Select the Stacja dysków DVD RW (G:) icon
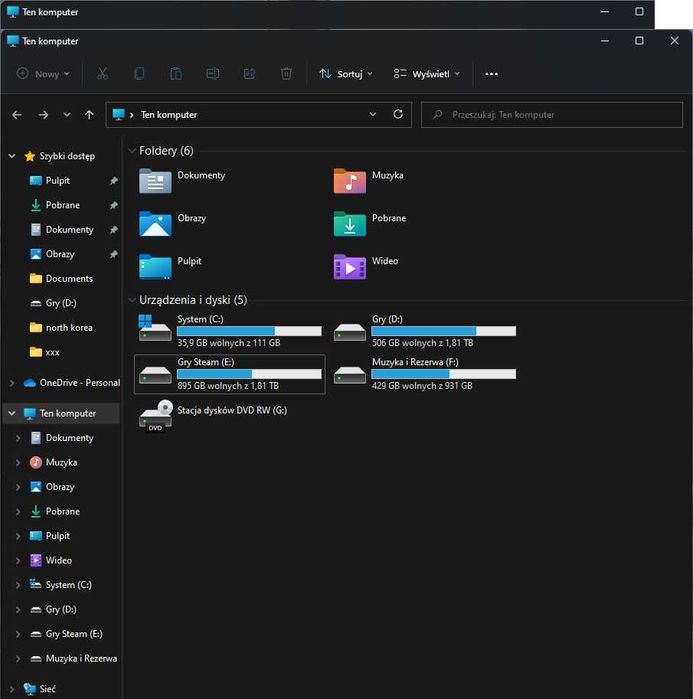Viewport: 693px width, 699px height. (156, 416)
